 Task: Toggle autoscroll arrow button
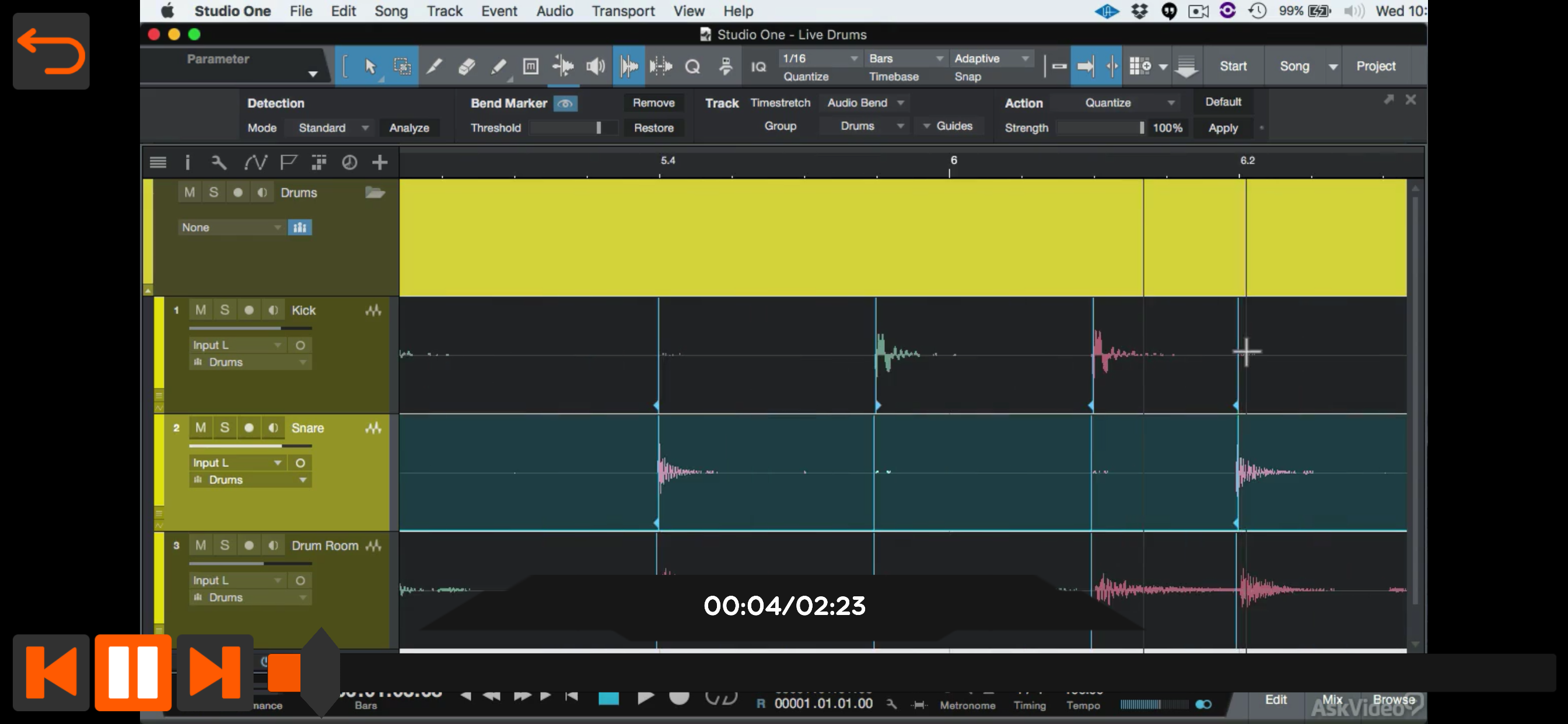pyautogui.click(x=1086, y=66)
